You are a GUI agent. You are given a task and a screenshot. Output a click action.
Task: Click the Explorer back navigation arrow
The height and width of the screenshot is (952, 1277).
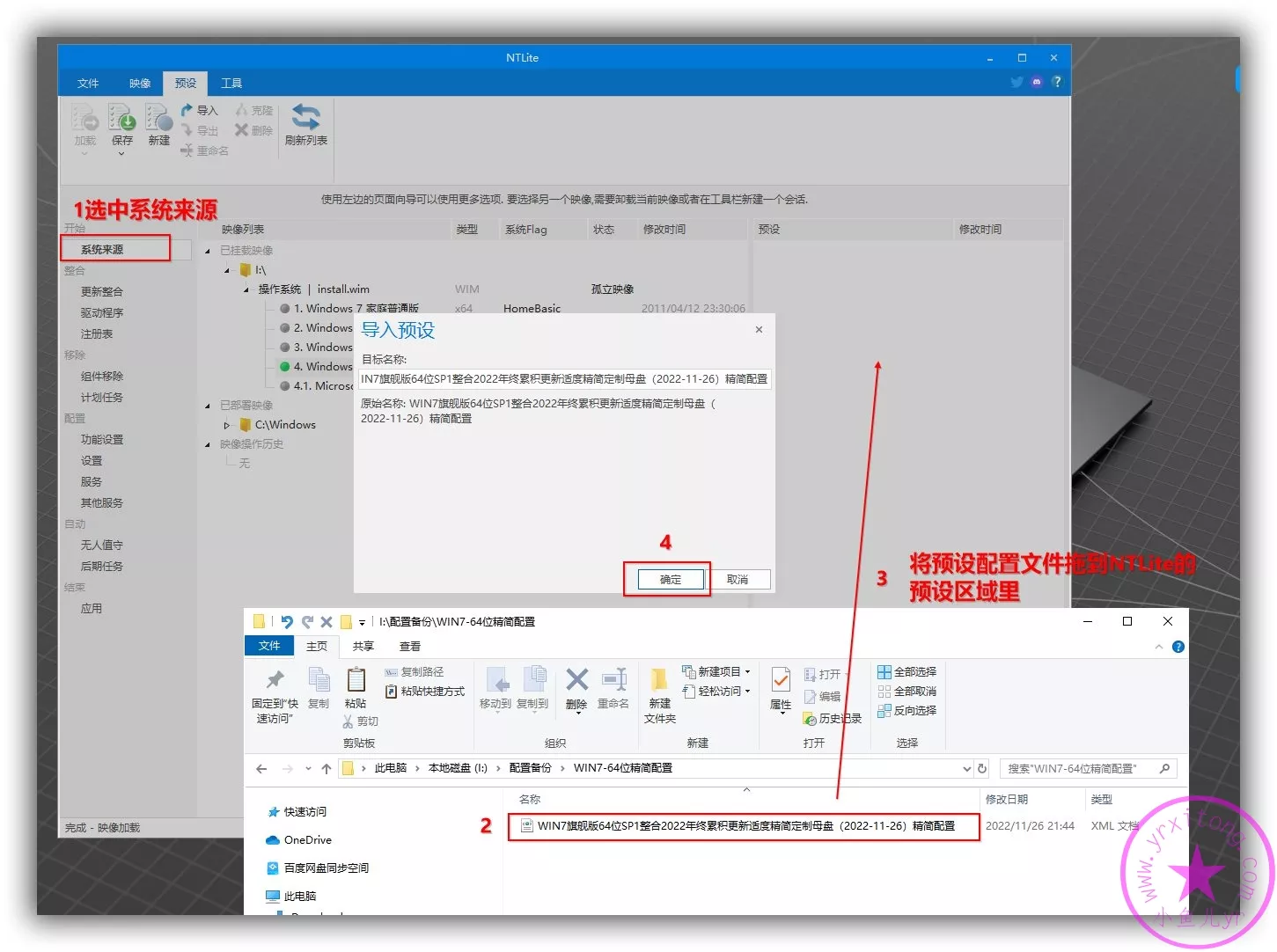coord(261,768)
